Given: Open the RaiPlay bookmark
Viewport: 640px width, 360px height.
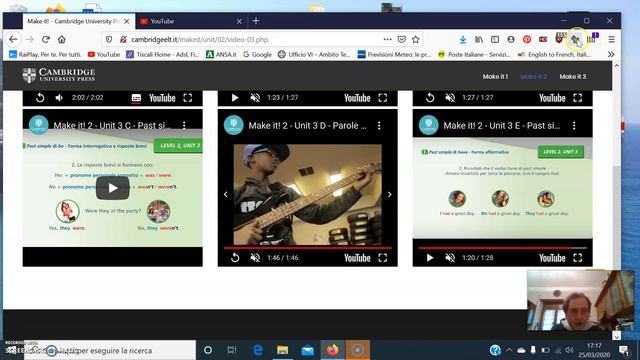Looking at the screenshot, I should (45, 54).
